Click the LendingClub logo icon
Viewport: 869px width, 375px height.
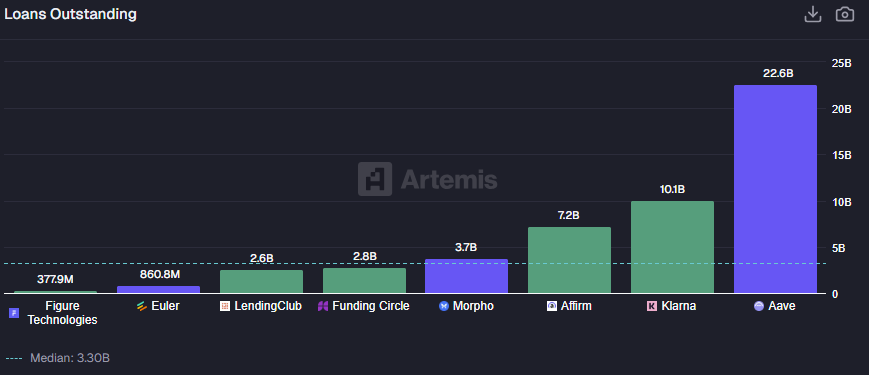pos(225,306)
